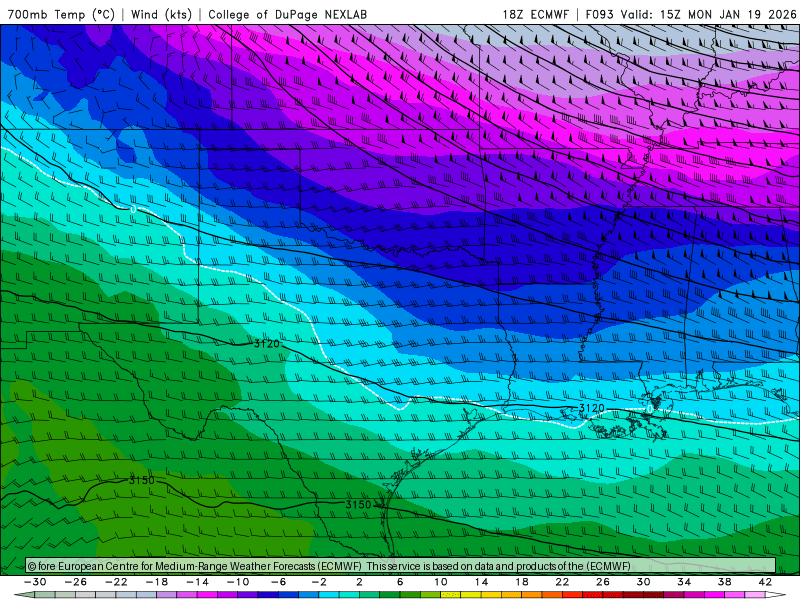Click the 3150 contour label near the south Texas coast
Viewport: 800px width, 600px height.
pos(359,505)
